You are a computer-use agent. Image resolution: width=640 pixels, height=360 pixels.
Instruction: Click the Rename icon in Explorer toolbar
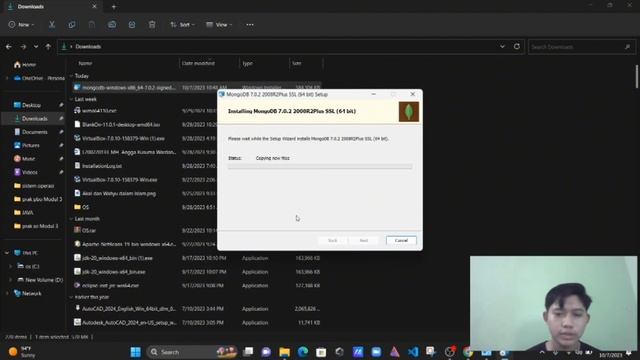pos(112,25)
